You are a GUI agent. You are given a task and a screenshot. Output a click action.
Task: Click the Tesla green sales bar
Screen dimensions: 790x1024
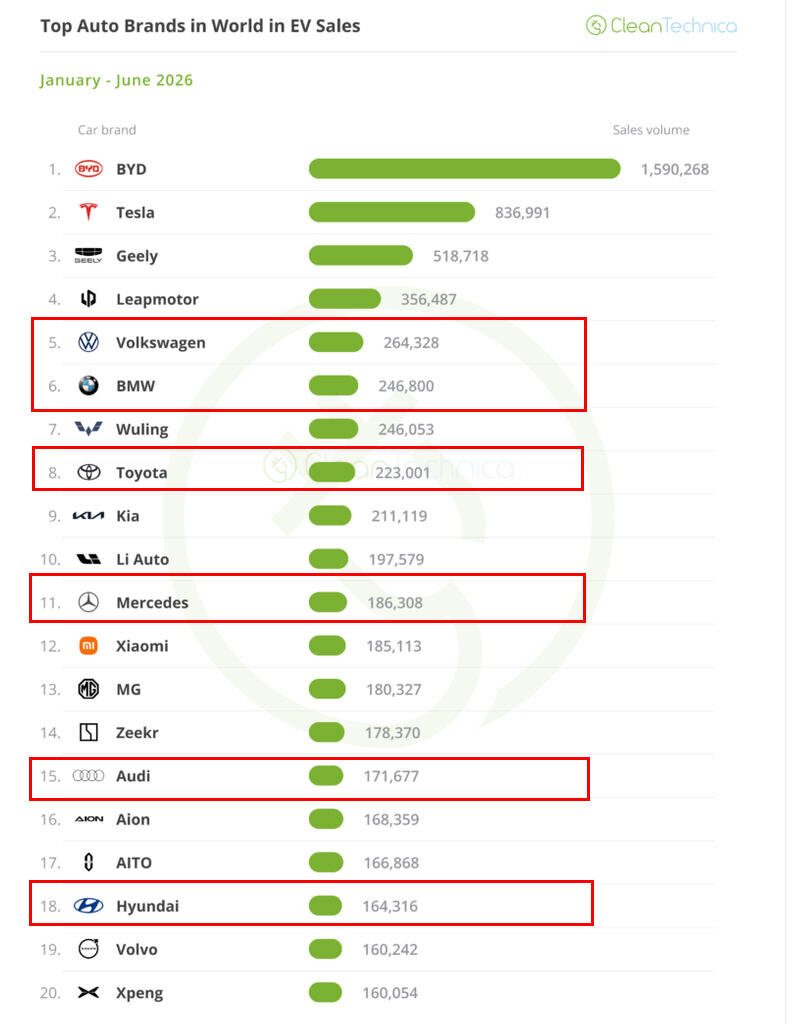(392, 212)
